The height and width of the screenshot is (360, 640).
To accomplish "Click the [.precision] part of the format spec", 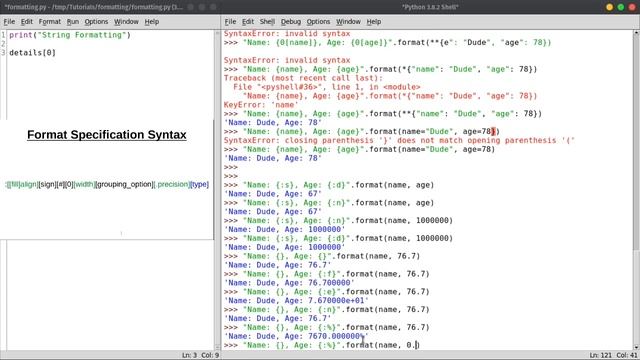I will pyautogui.click(x=172, y=184).
